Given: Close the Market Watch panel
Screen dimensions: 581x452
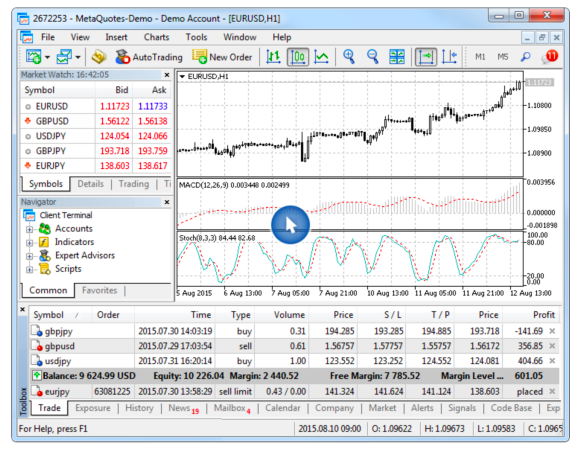Looking at the screenshot, I should tap(167, 75).
